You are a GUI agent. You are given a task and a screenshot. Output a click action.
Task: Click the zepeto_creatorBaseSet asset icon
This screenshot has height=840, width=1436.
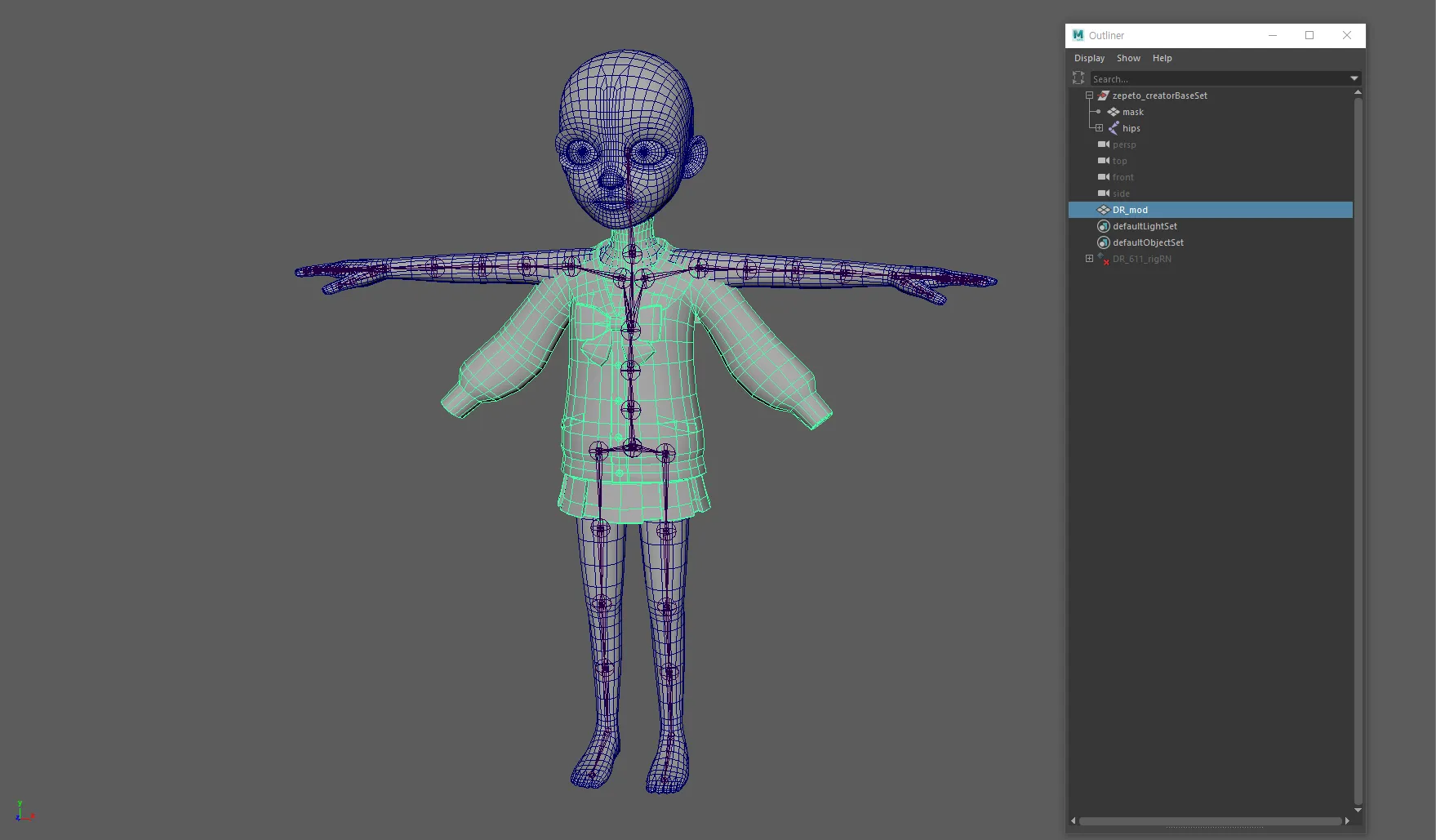(1103, 96)
